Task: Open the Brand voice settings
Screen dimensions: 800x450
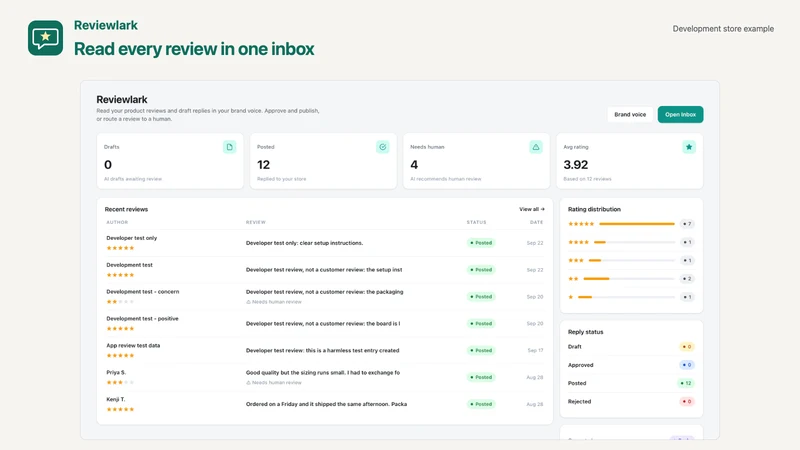Action: [x=630, y=114]
